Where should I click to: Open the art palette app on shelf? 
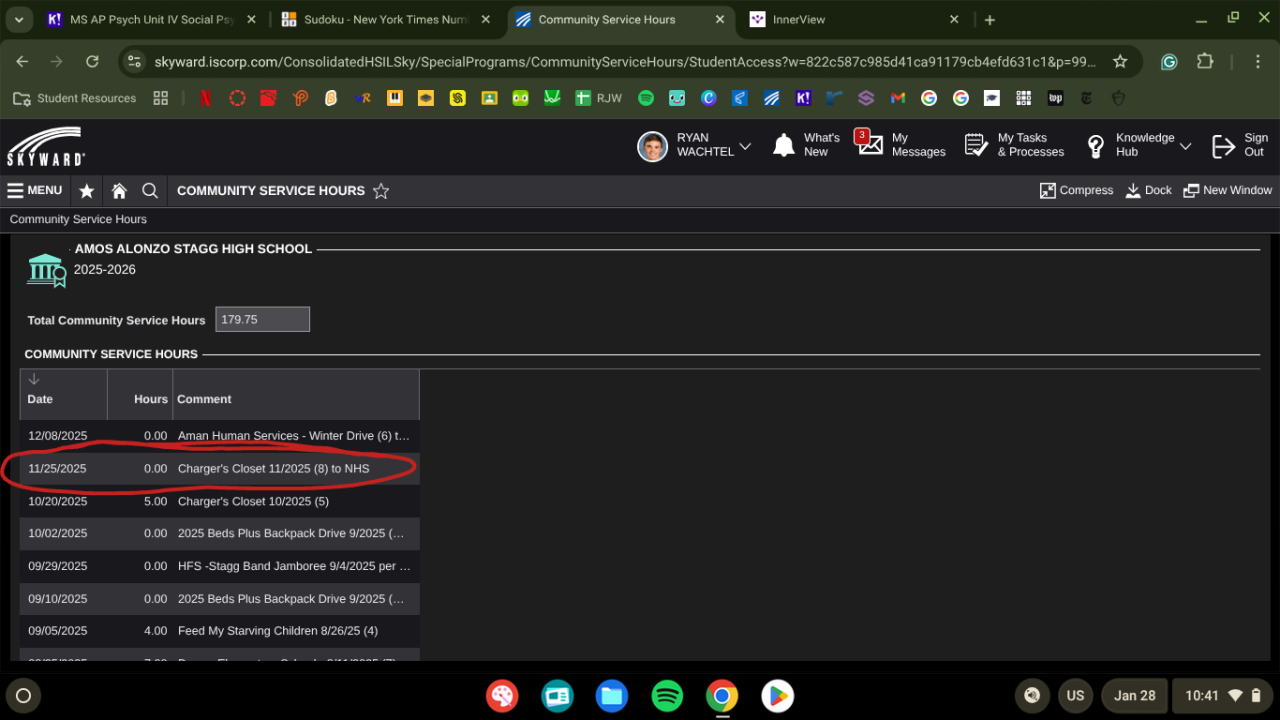tap(502, 696)
